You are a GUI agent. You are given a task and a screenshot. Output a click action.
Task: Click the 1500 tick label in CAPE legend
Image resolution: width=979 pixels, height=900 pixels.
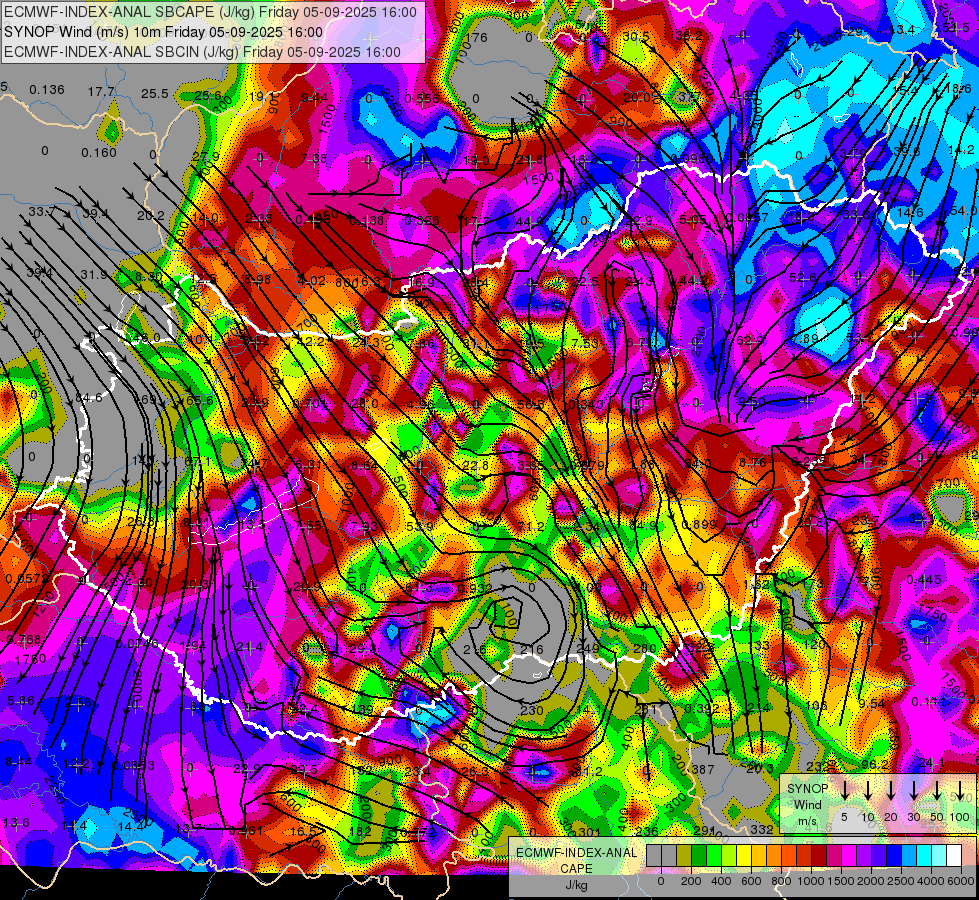841,881
